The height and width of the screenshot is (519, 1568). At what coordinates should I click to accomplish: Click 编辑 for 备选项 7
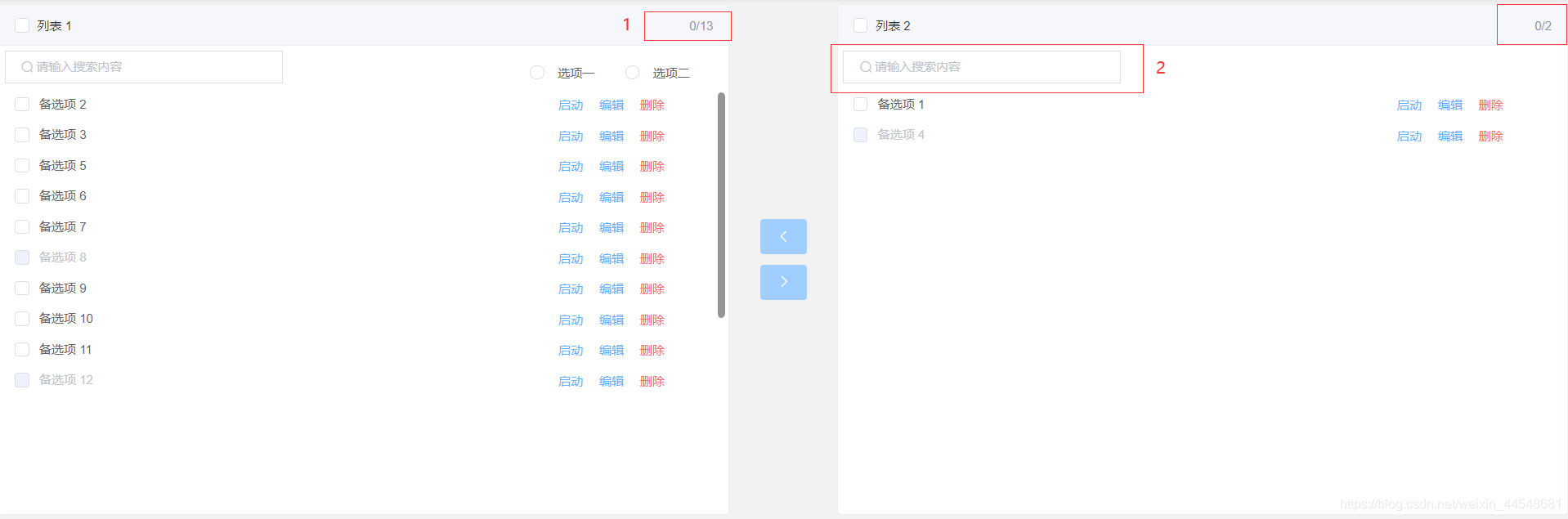[612, 228]
